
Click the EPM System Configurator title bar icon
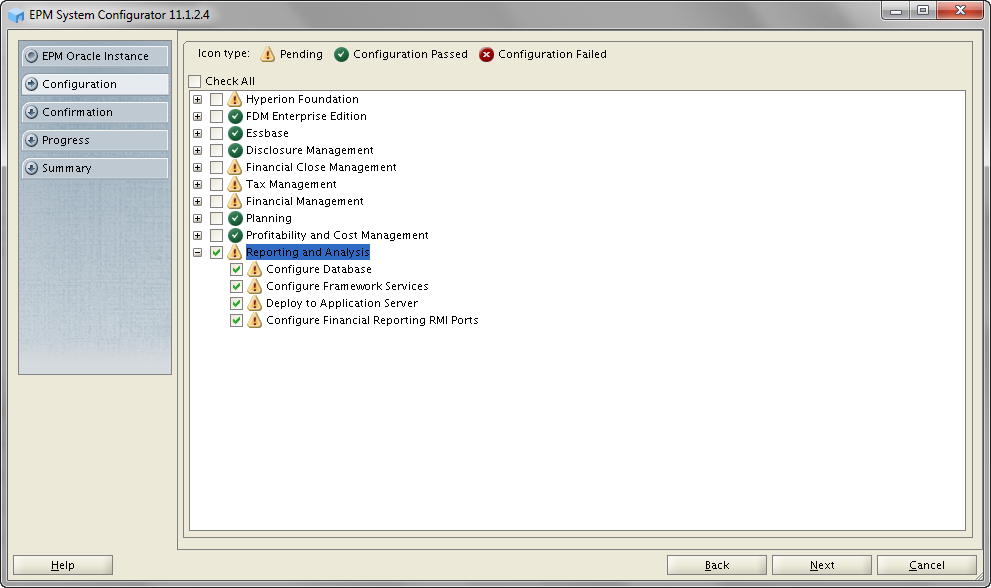(x=15, y=15)
